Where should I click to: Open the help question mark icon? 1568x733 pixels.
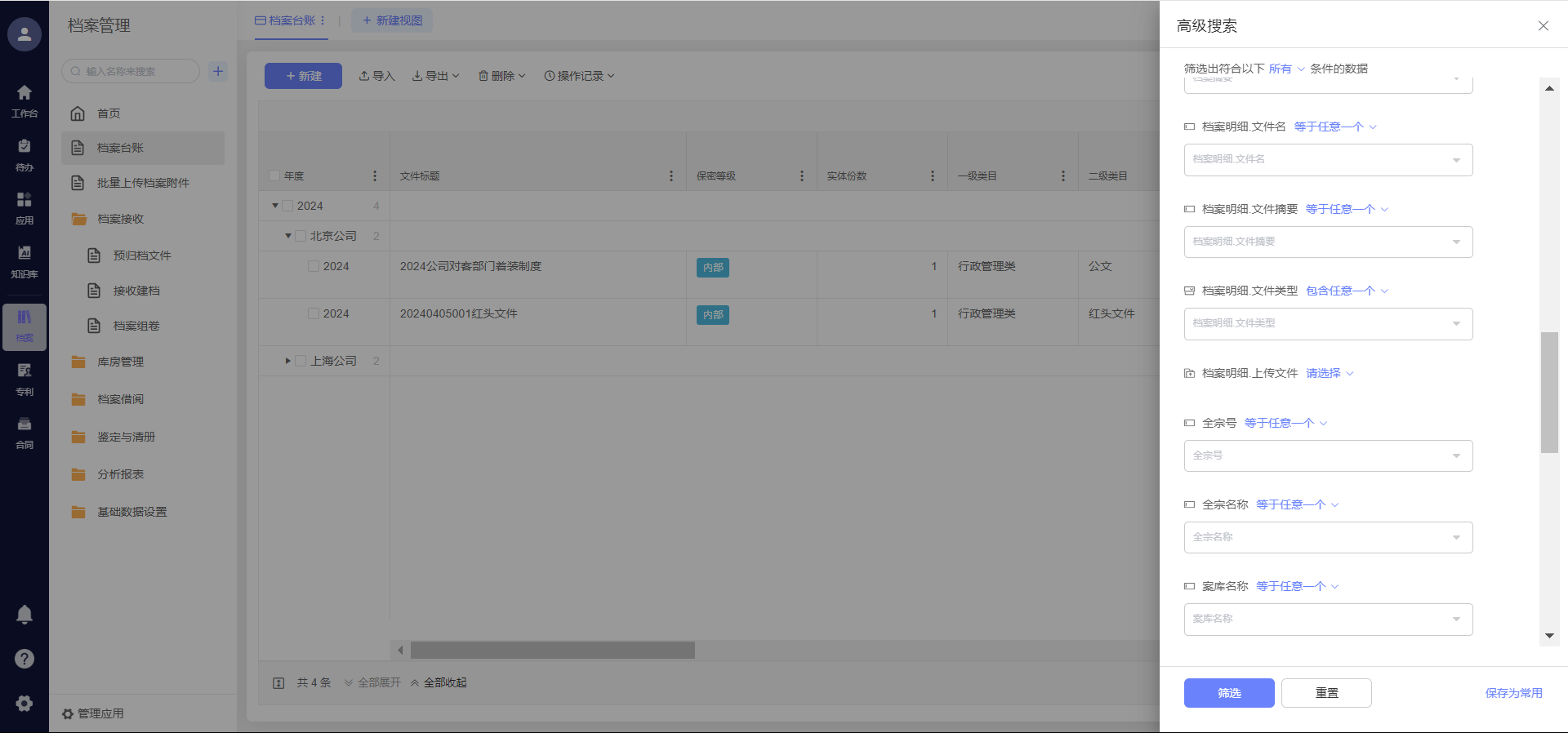24,659
